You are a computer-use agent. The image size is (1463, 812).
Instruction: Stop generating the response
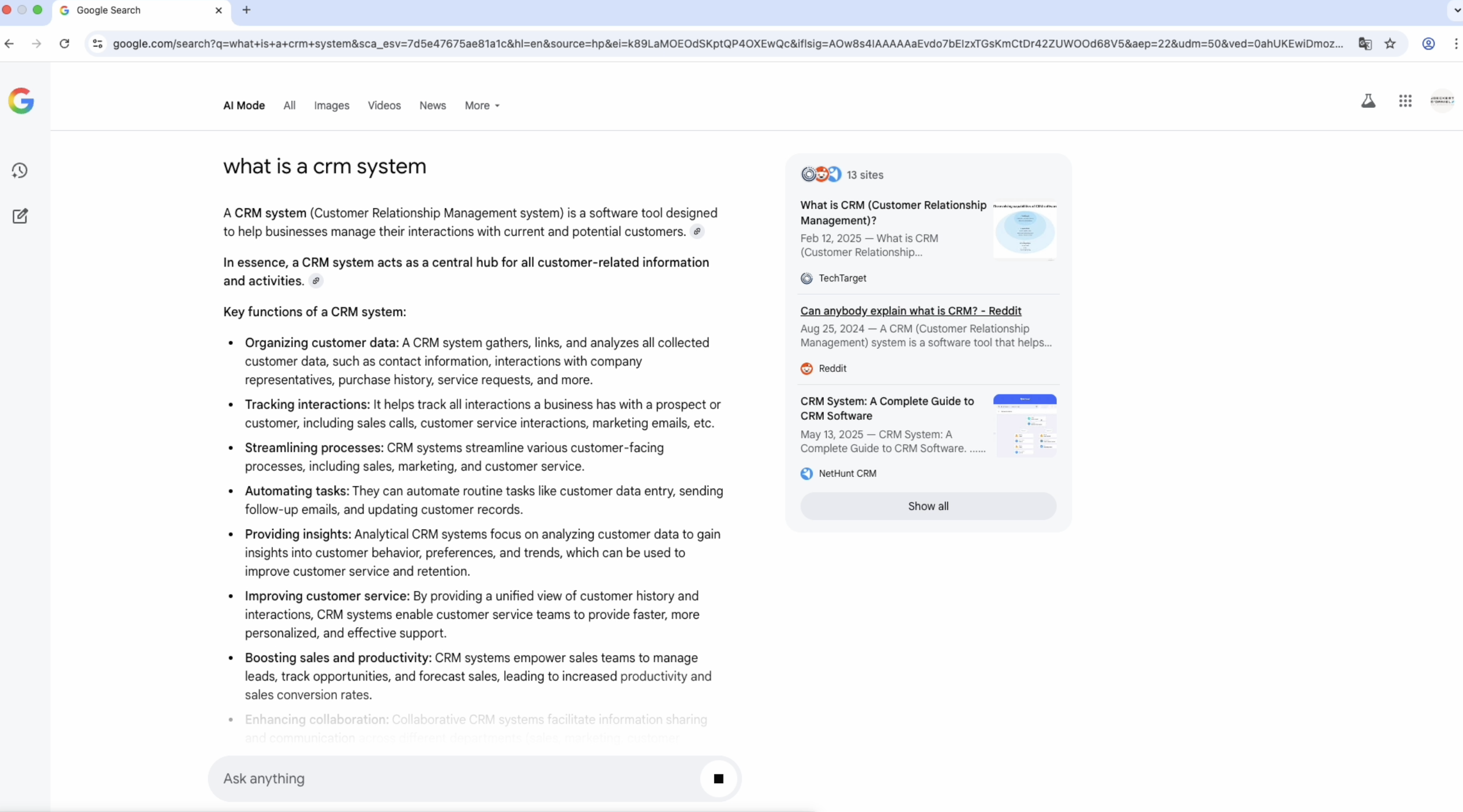coord(718,779)
